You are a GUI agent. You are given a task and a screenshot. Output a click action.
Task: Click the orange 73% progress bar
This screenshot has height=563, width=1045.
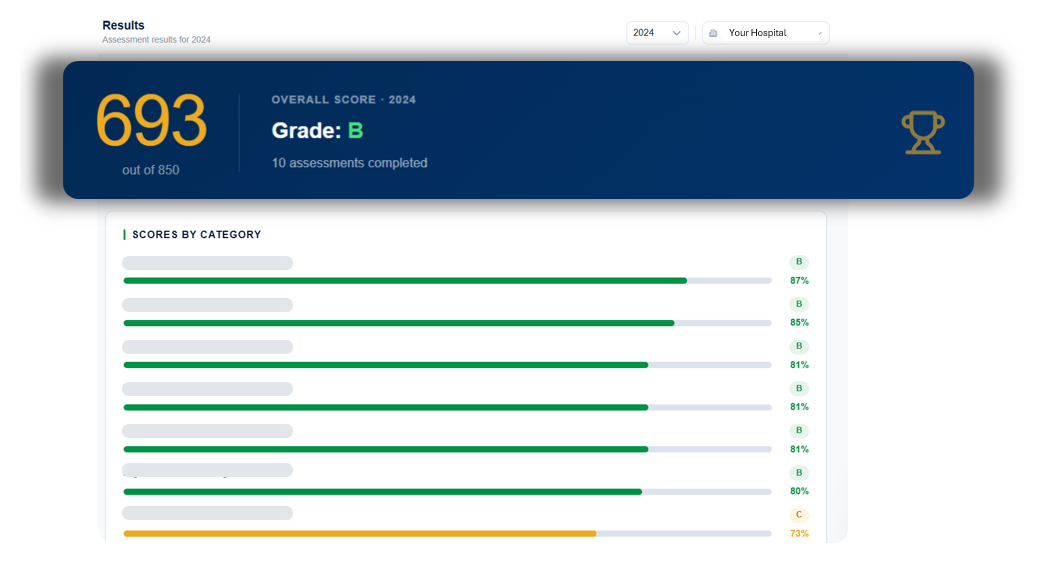coord(447,534)
